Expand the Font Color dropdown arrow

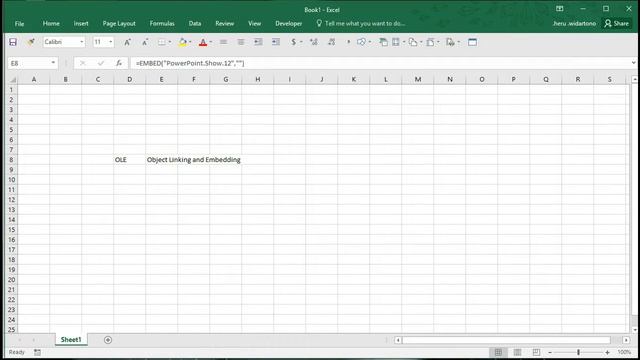[x=211, y=42]
